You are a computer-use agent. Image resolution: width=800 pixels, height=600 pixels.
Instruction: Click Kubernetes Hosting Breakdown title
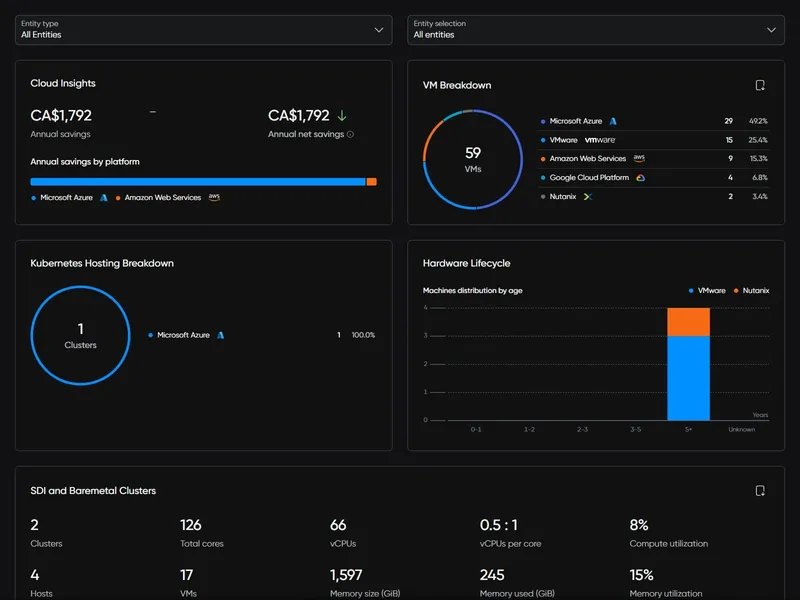tap(102, 263)
